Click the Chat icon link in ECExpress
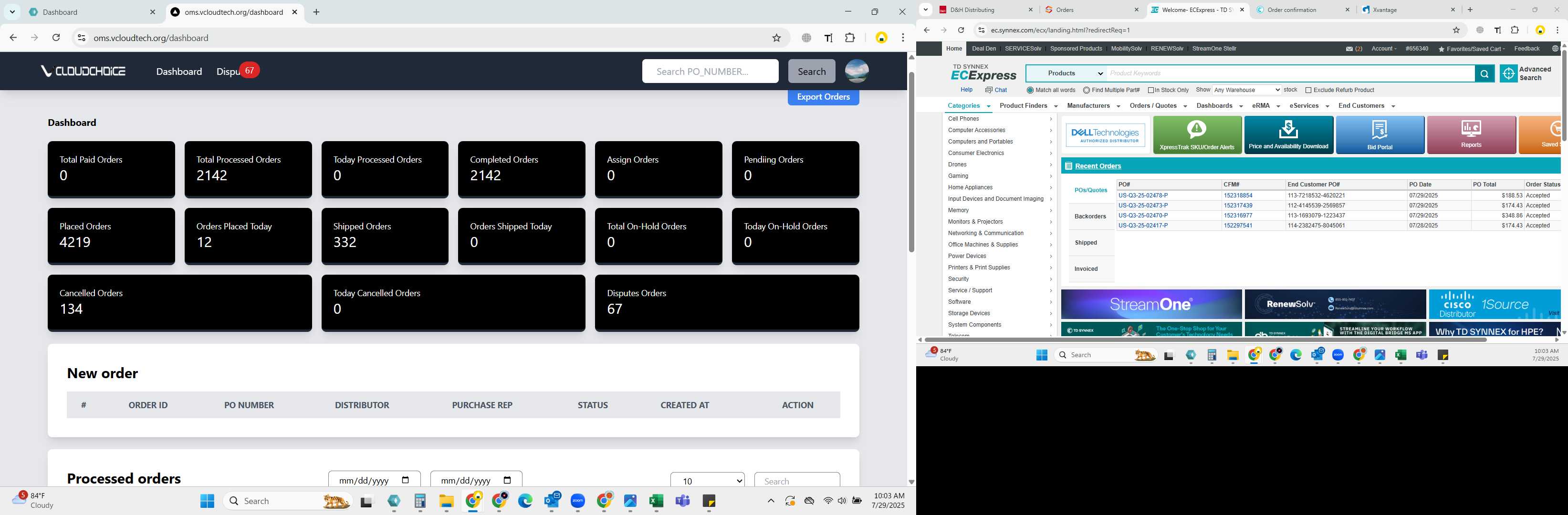 coord(996,90)
